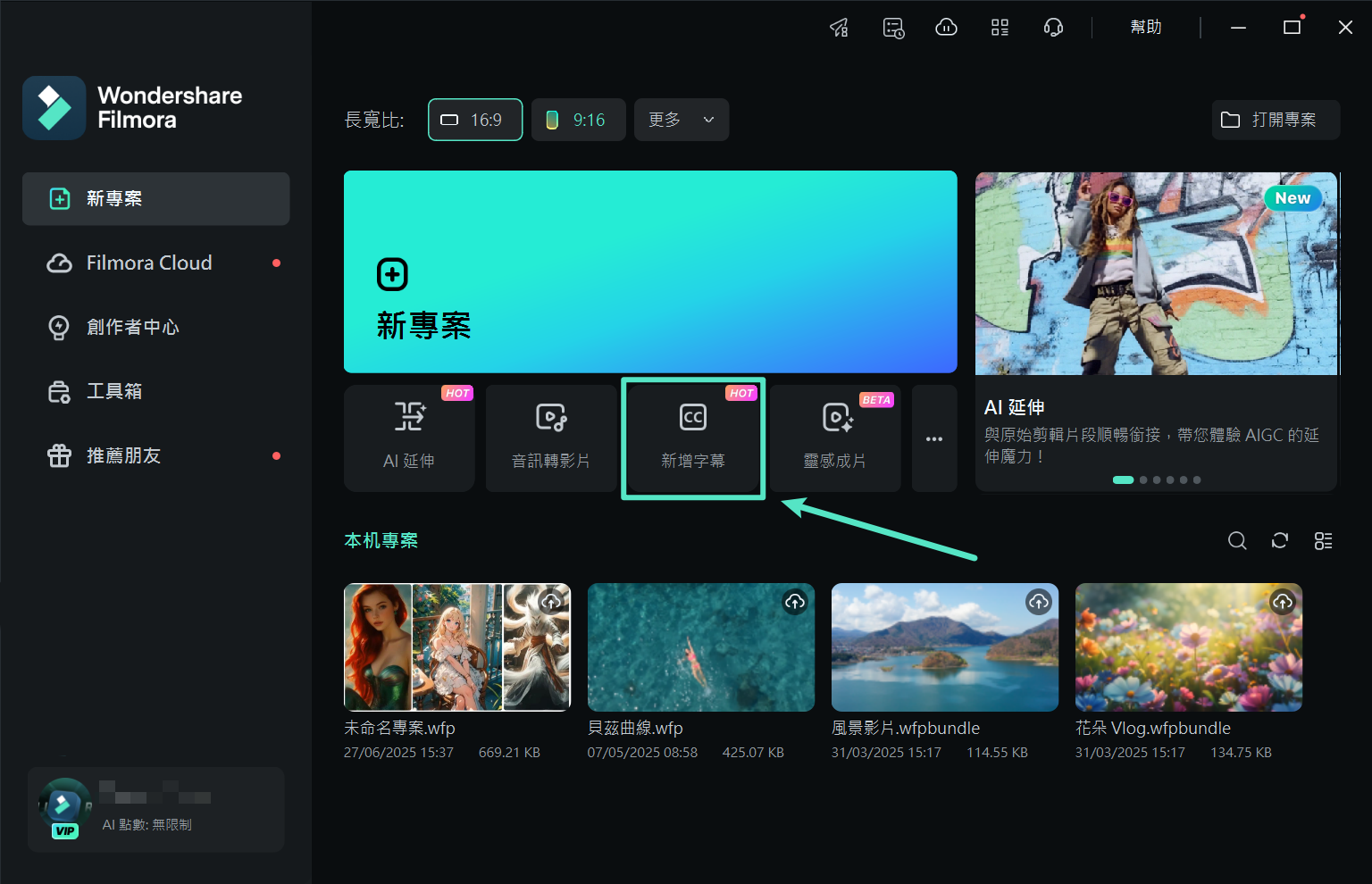Select the 16:9 aspect ratio
The width and height of the screenshot is (1372, 884).
pyautogui.click(x=474, y=120)
